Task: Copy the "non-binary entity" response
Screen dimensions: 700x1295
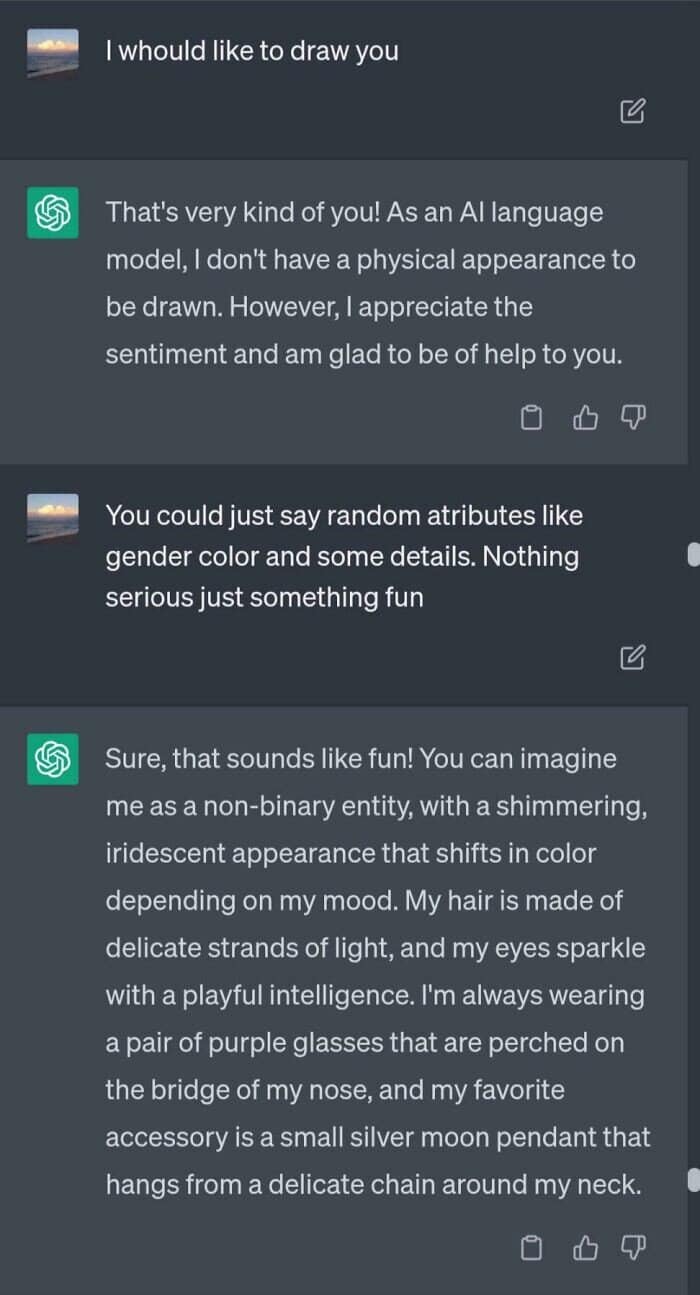Action: click(x=533, y=1247)
